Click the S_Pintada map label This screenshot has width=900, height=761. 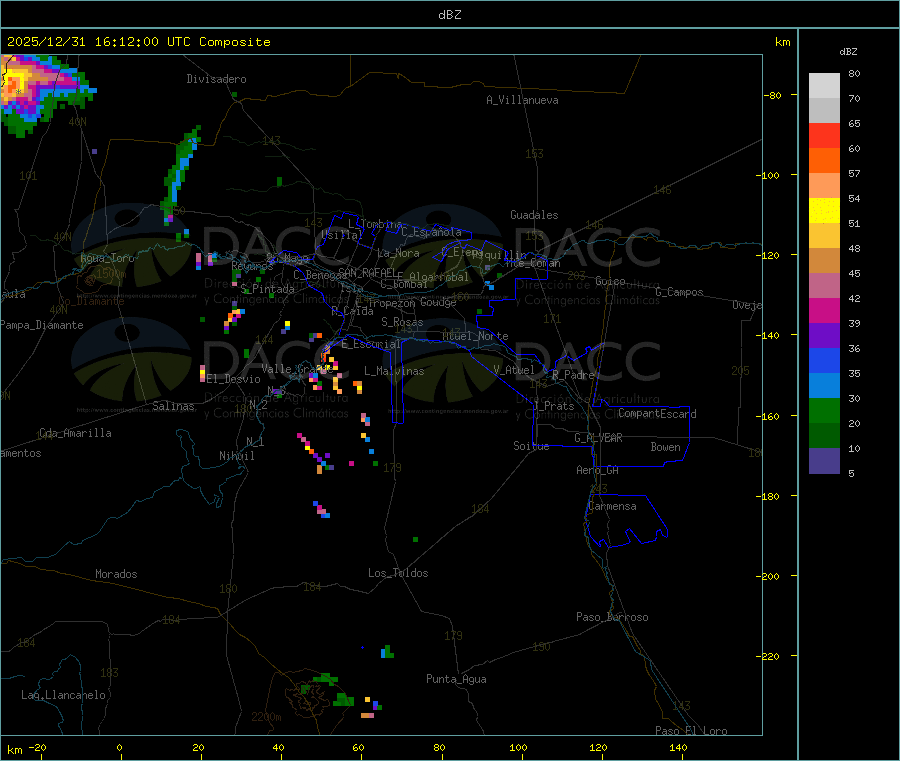[x=267, y=289]
